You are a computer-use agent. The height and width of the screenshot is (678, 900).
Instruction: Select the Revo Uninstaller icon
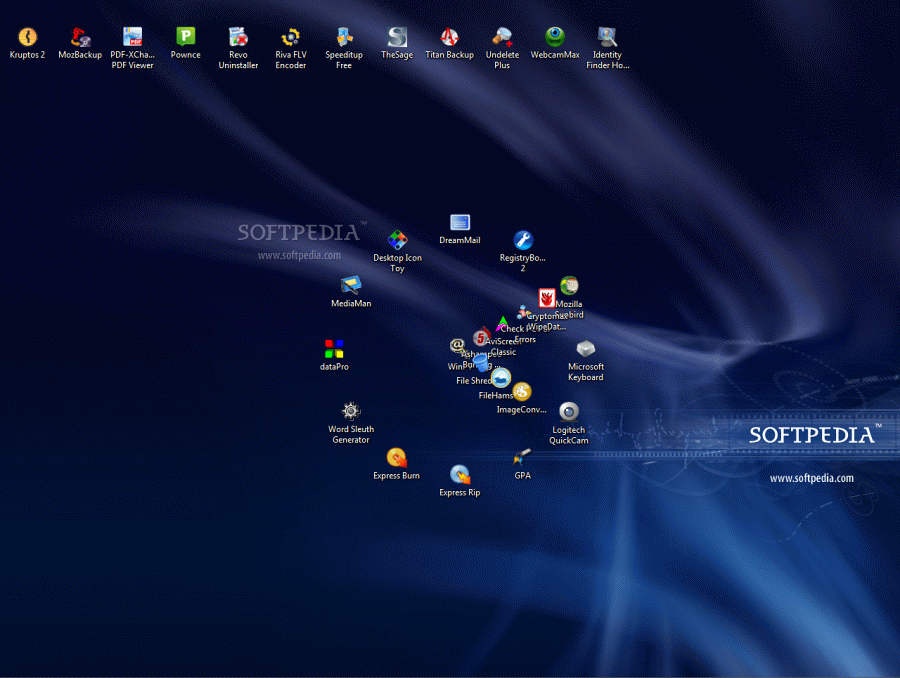click(238, 37)
